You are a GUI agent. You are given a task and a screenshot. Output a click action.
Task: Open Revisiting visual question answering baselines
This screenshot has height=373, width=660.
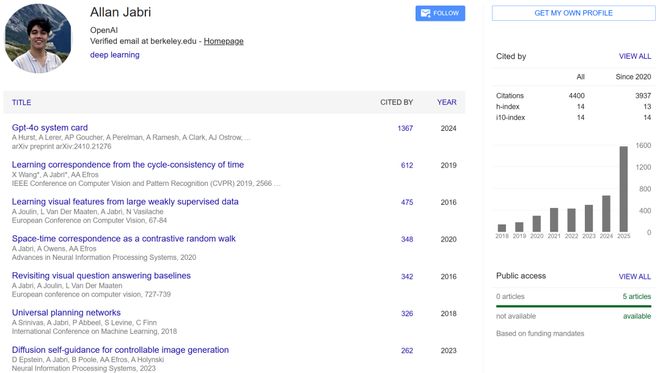pos(101,276)
